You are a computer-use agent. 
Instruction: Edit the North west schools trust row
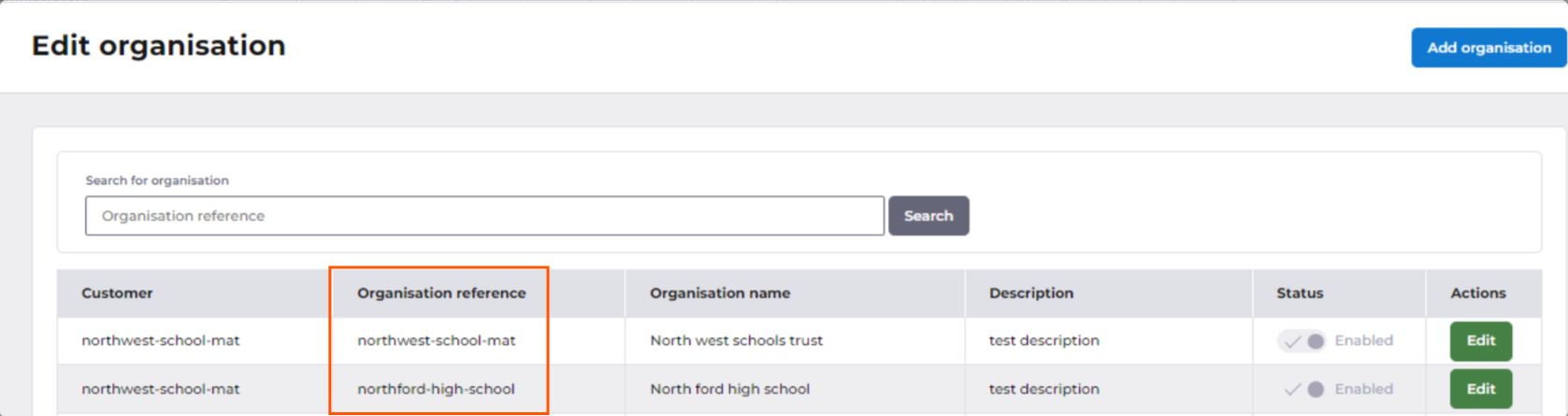pos(1480,341)
